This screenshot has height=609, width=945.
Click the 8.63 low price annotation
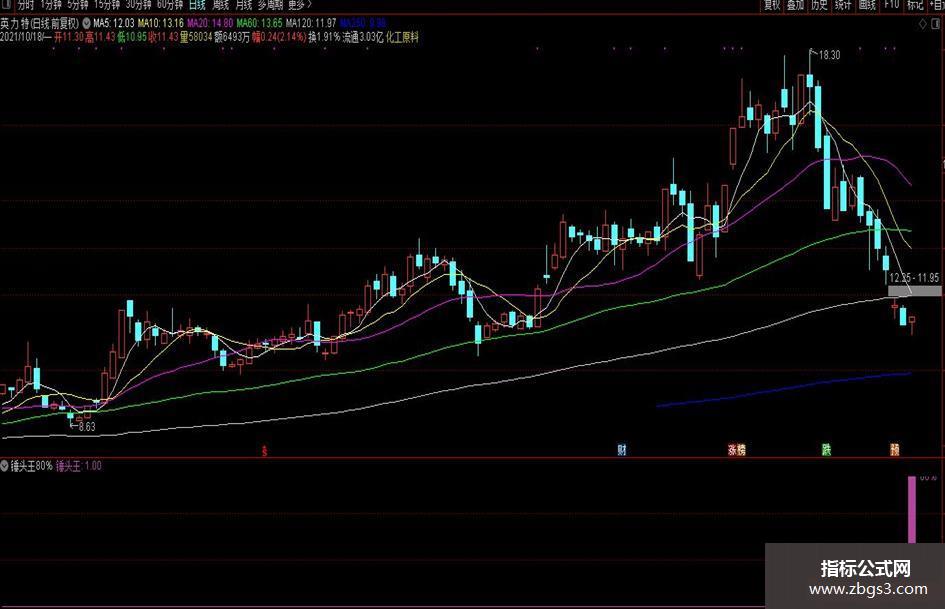pos(87,427)
